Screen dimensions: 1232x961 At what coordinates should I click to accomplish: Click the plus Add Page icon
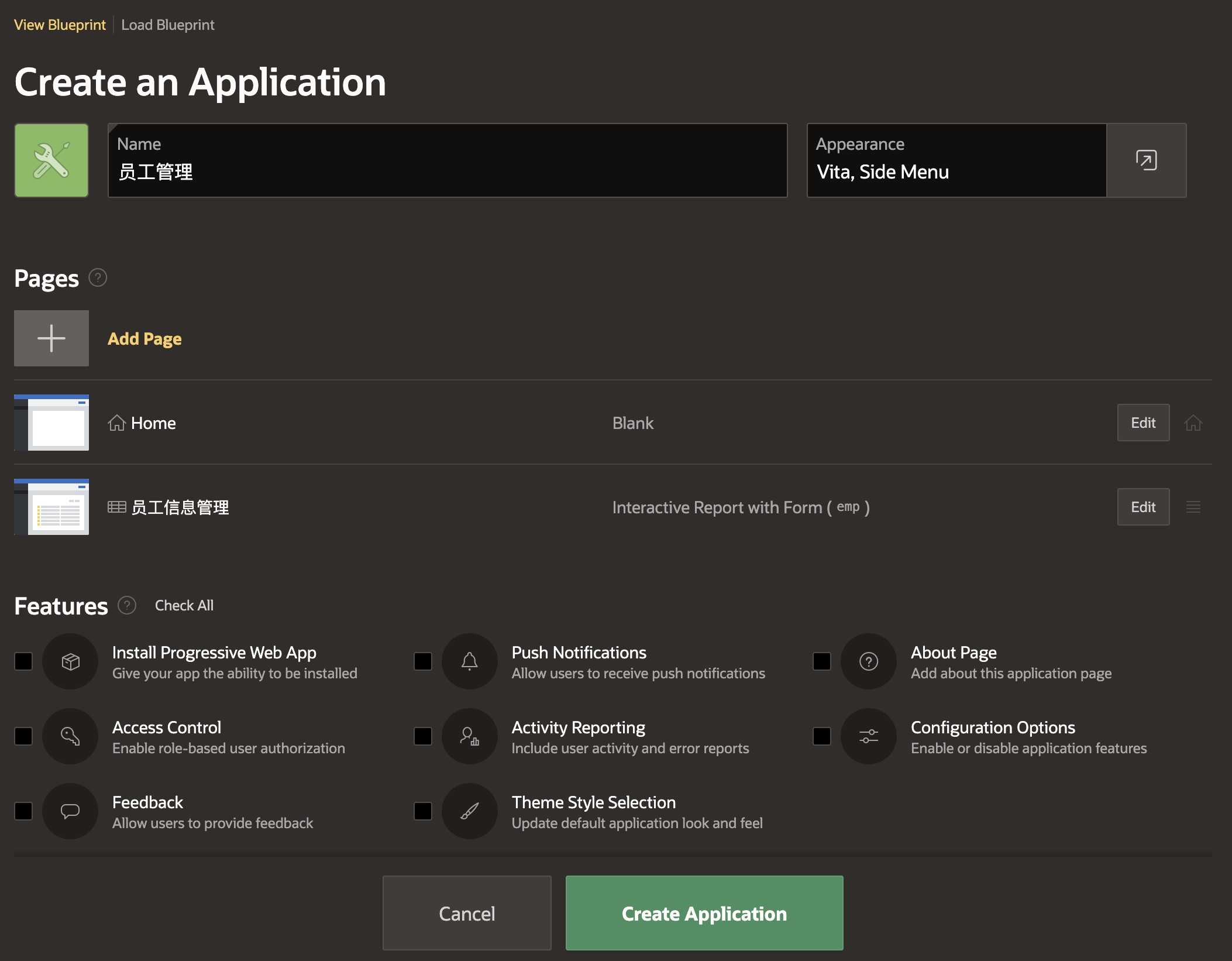pyautogui.click(x=51, y=338)
